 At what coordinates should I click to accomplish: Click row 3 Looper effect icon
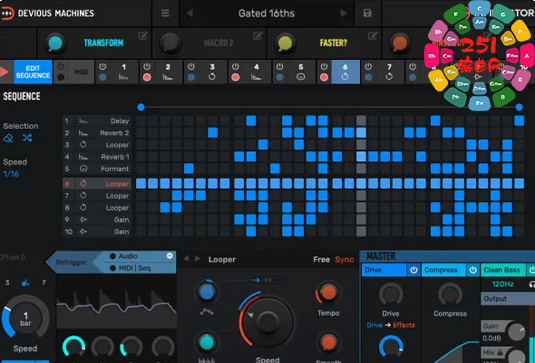[x=83, y=145]
